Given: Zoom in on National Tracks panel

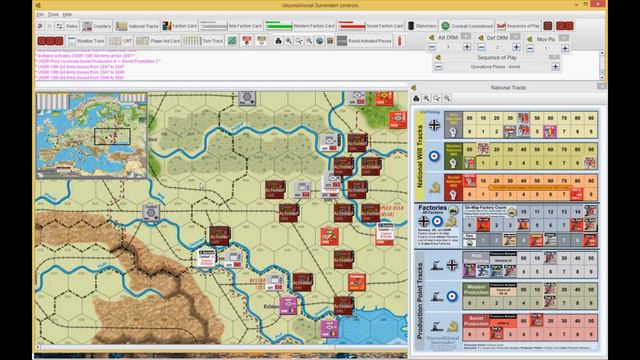Looking at the screenshot, I should [427, 98].
